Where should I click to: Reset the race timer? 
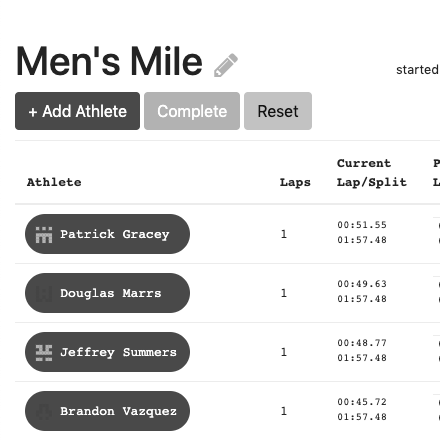coord(278,111)
